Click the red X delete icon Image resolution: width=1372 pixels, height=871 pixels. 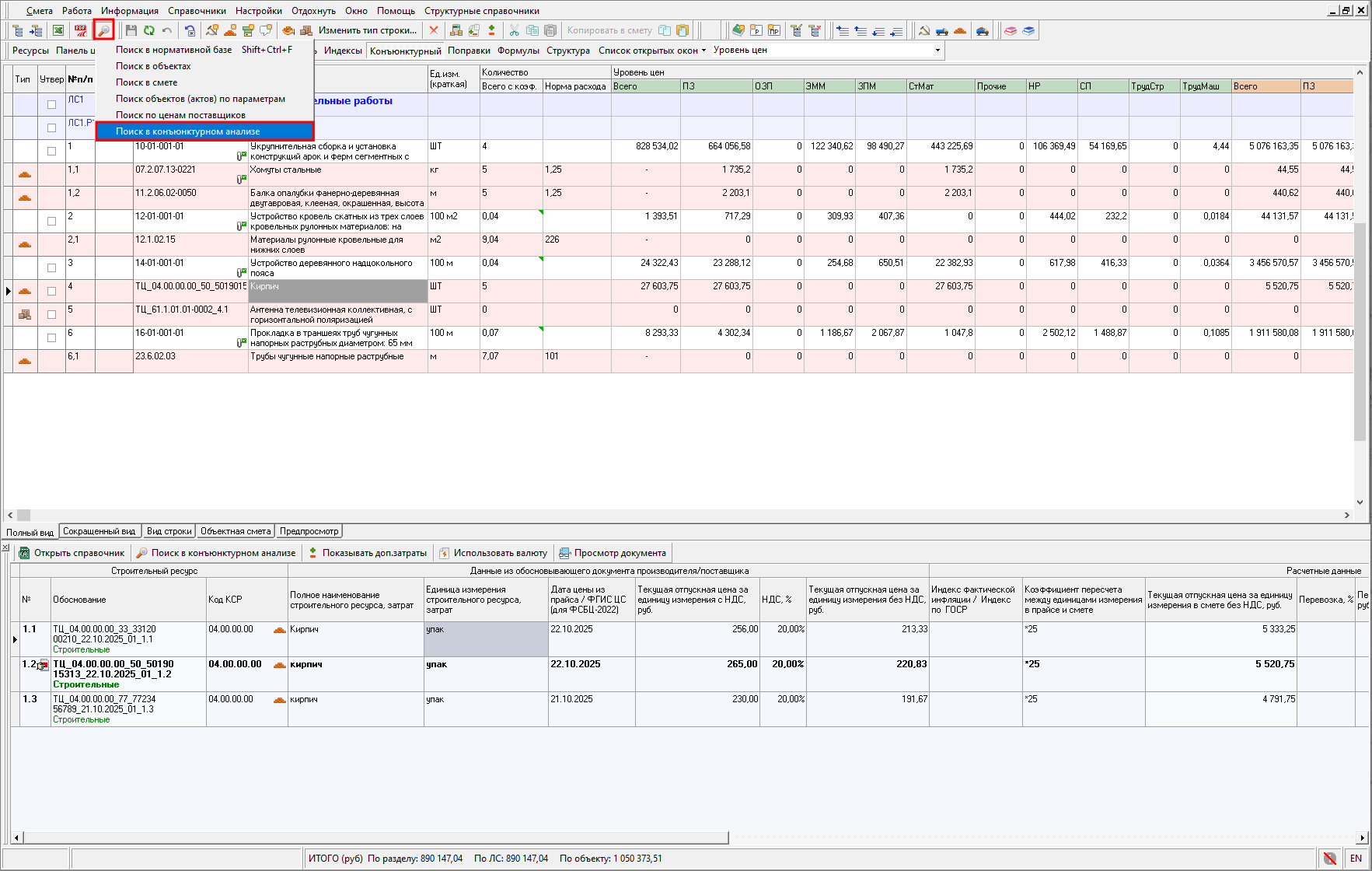click(434, 30)
